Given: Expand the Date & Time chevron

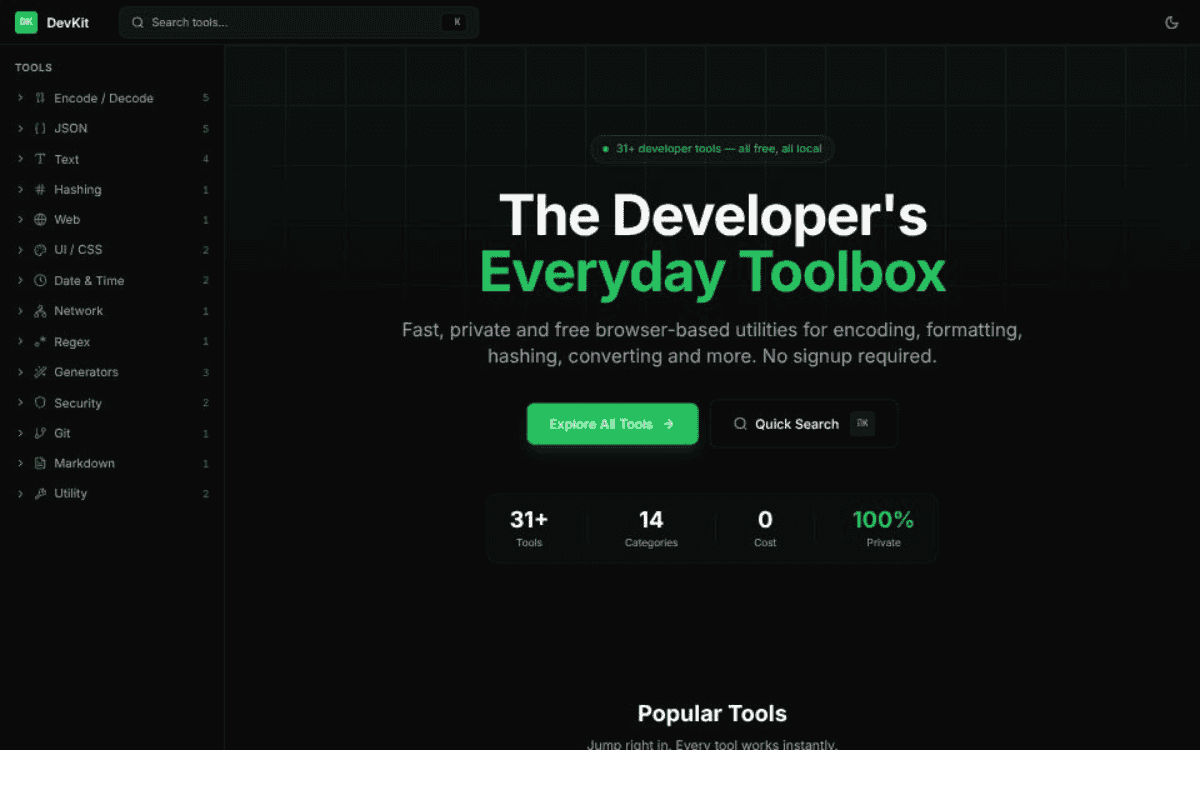Looking at the screenshot, I should pos(20,281).
